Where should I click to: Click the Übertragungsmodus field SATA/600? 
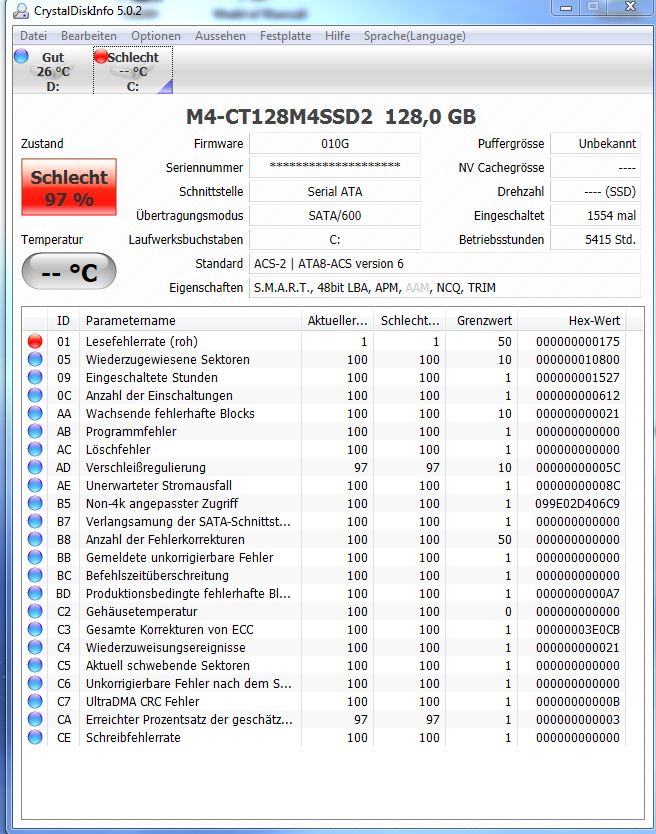point(335,215)
